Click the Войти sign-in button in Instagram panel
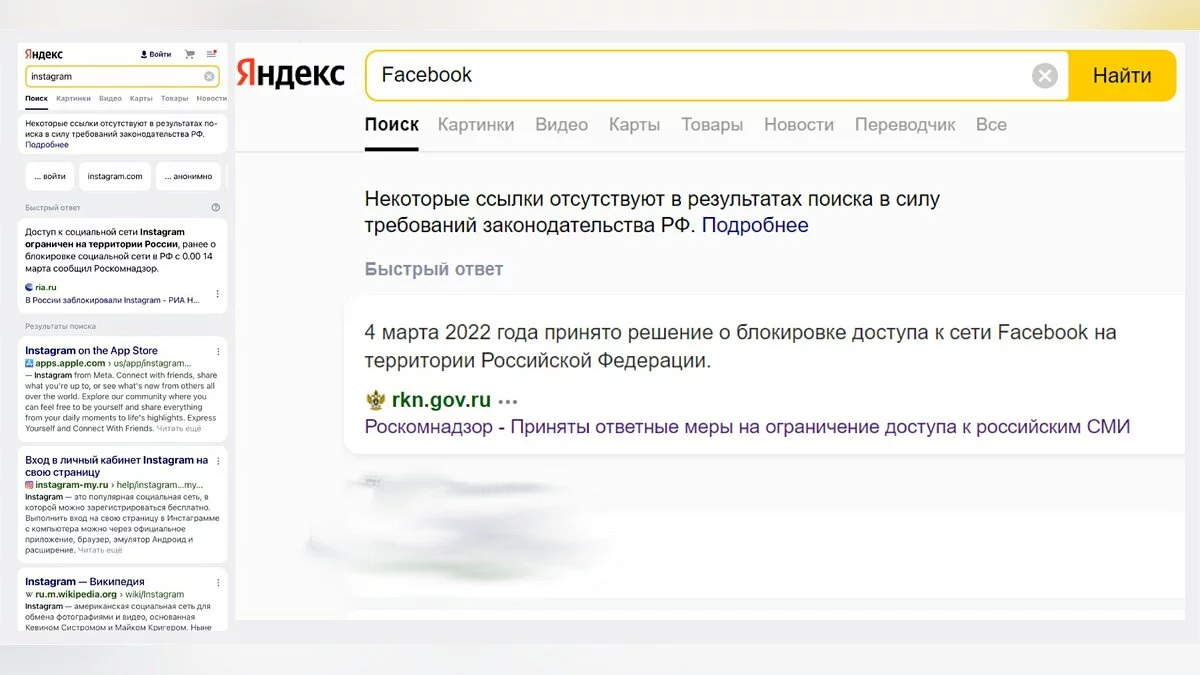 pos(156,54)
